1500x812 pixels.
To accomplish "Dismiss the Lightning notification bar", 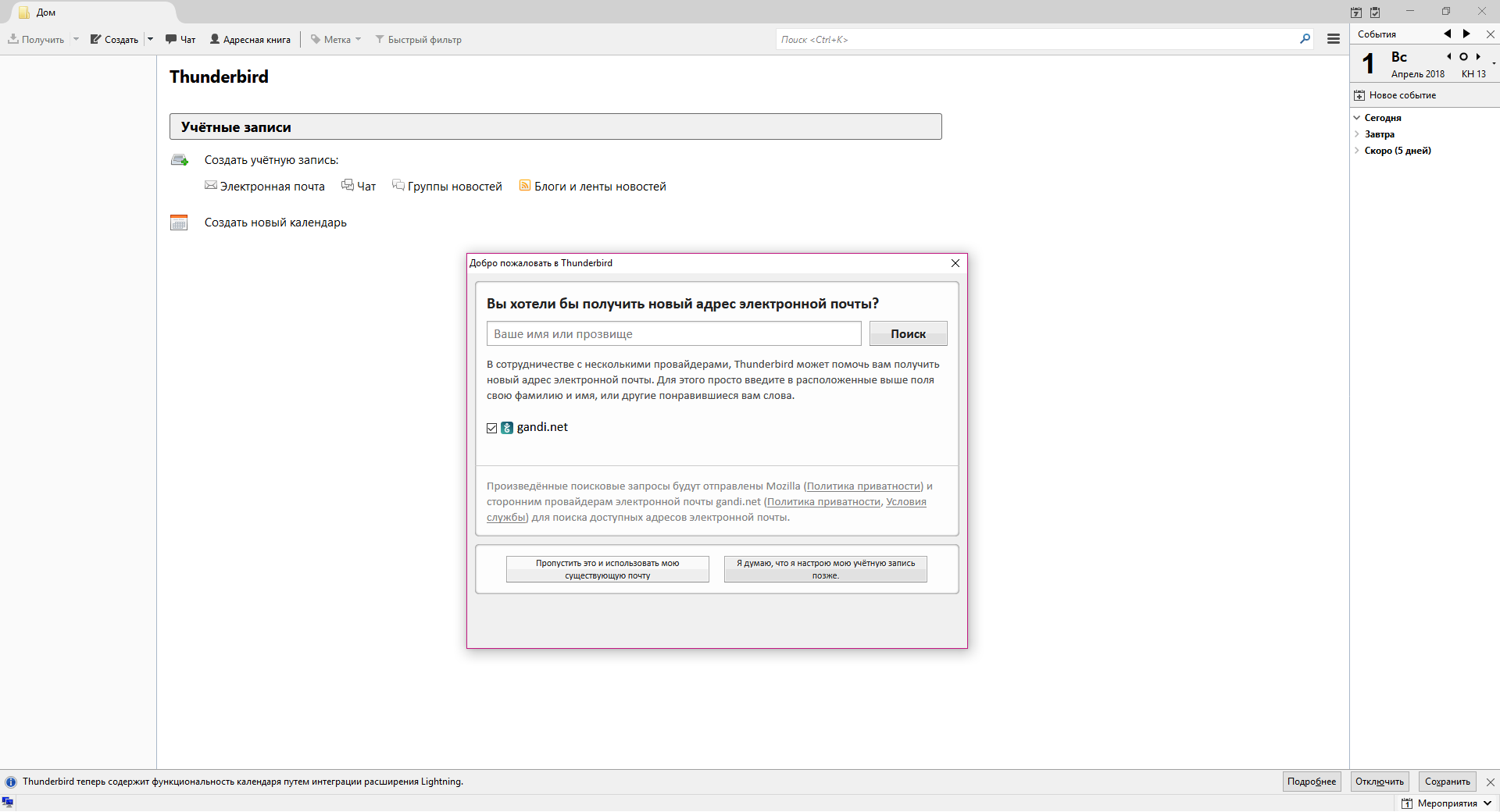I will pos(1491,782).
